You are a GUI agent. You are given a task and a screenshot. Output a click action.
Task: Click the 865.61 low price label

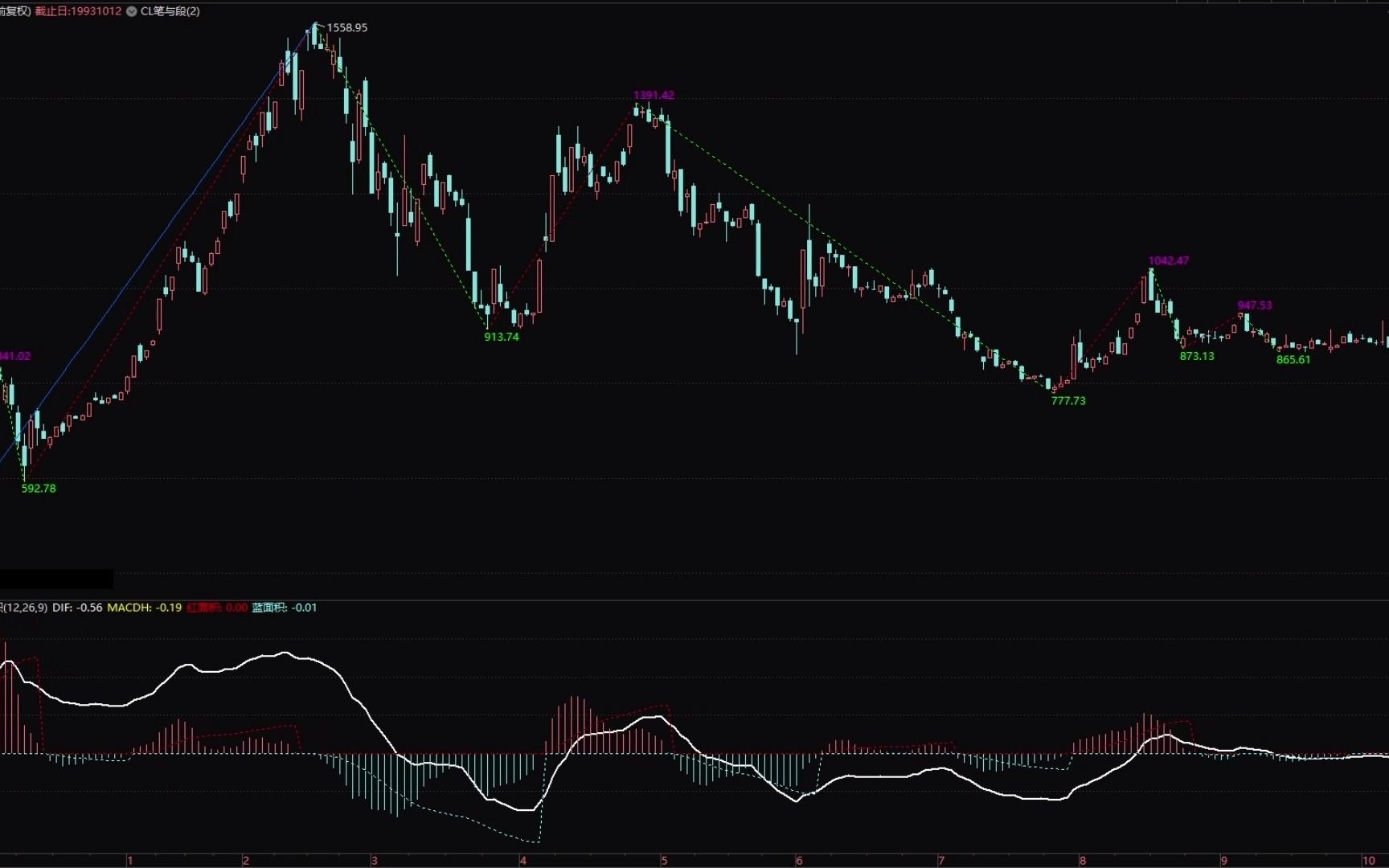(1293, 359)
